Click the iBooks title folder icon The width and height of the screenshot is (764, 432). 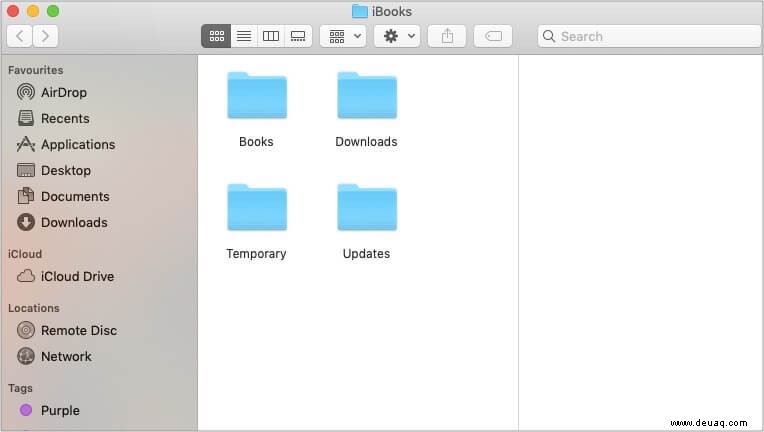pos(360,11)
